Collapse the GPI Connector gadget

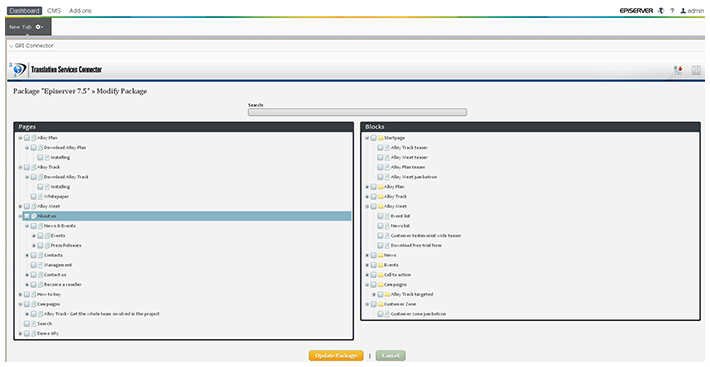(11, 46)
